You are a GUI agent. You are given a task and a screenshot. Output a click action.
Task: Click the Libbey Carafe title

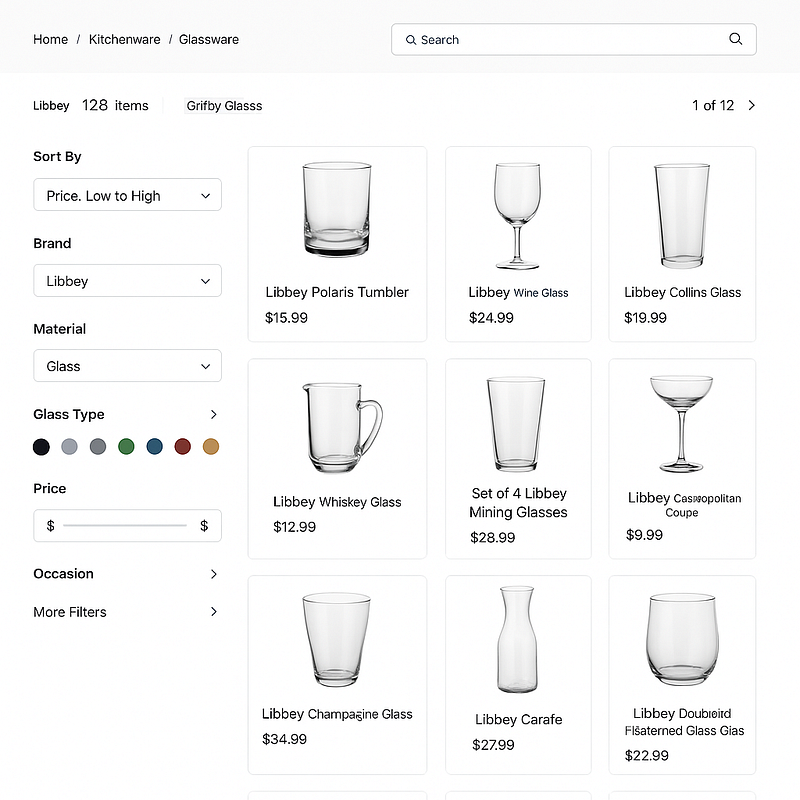pyautogui.click(x=518, y=719)
